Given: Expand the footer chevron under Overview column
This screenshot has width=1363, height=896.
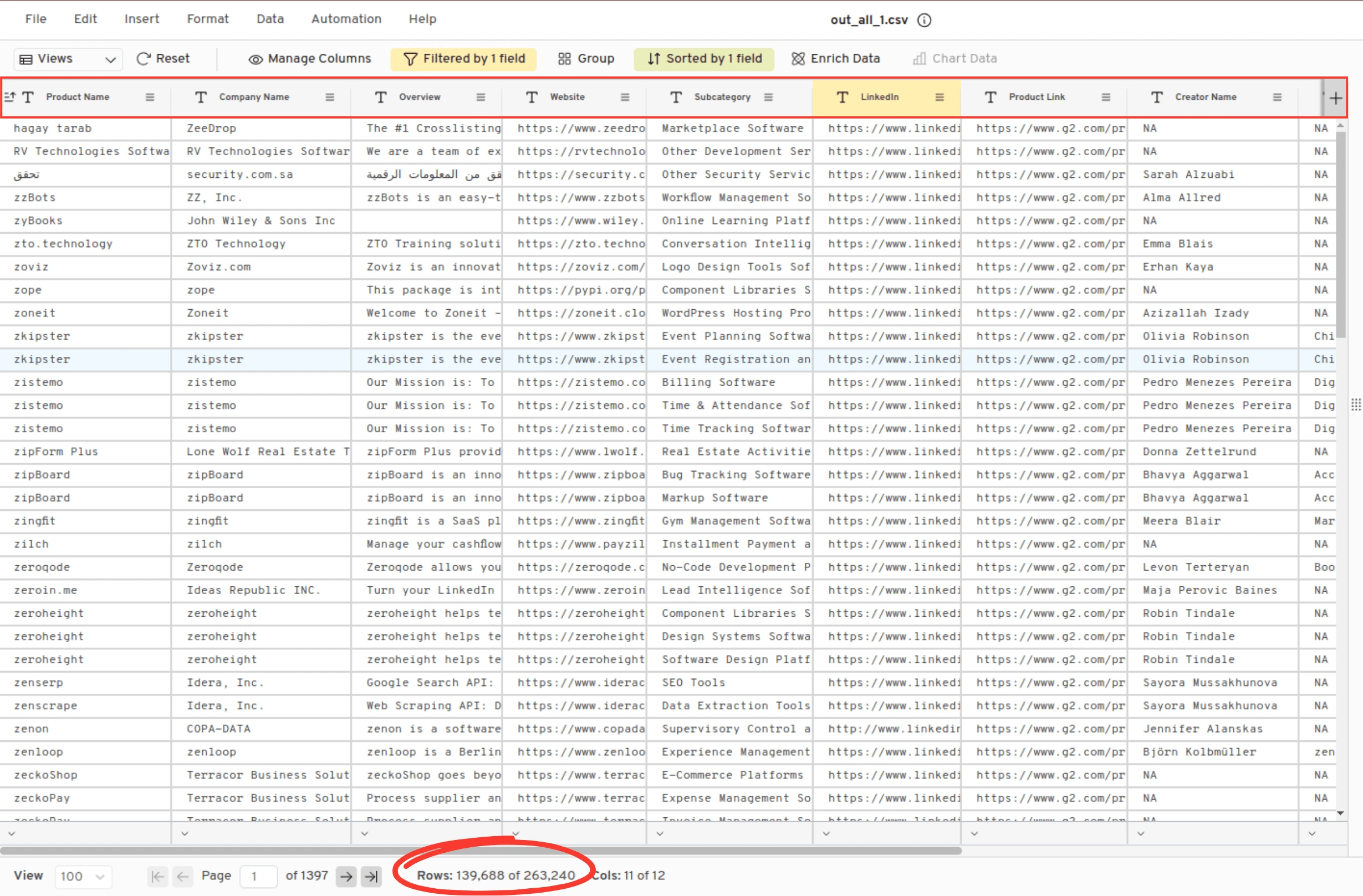Looking at the screenshot, I should pyautogui.click(x=364, y=833).
